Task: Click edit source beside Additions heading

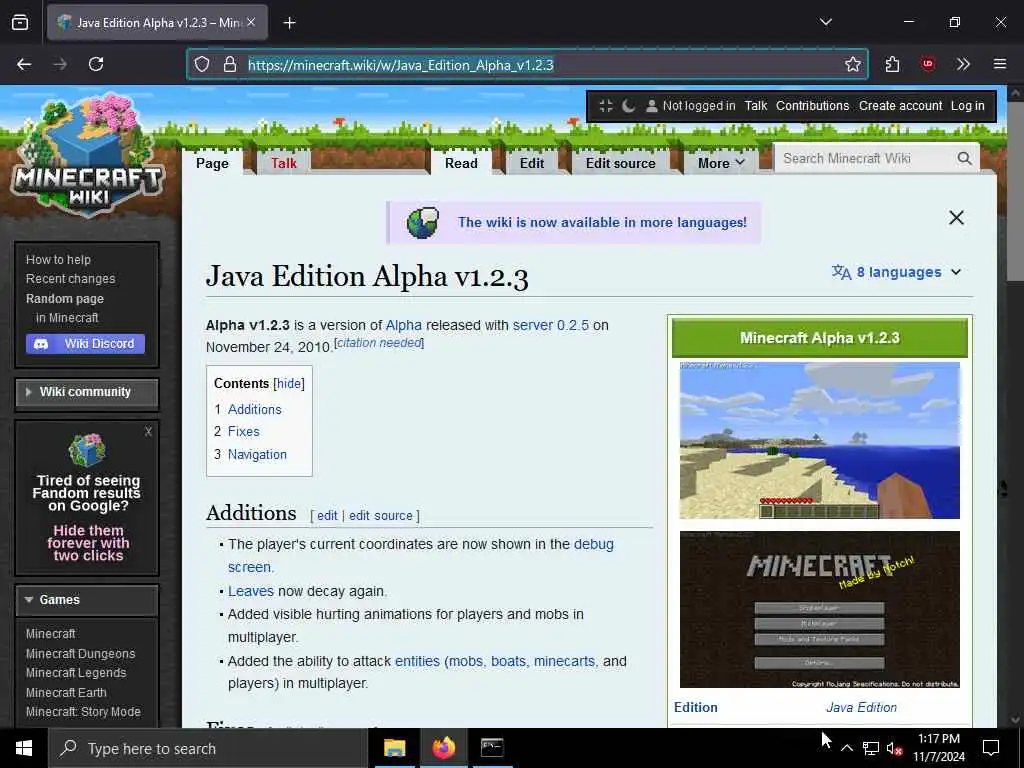Action: [381, 516]
